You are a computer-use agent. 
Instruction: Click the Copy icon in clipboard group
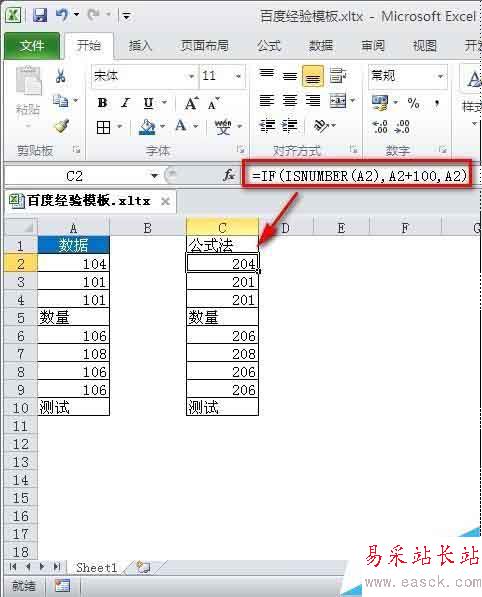click(x=61, y=101)
